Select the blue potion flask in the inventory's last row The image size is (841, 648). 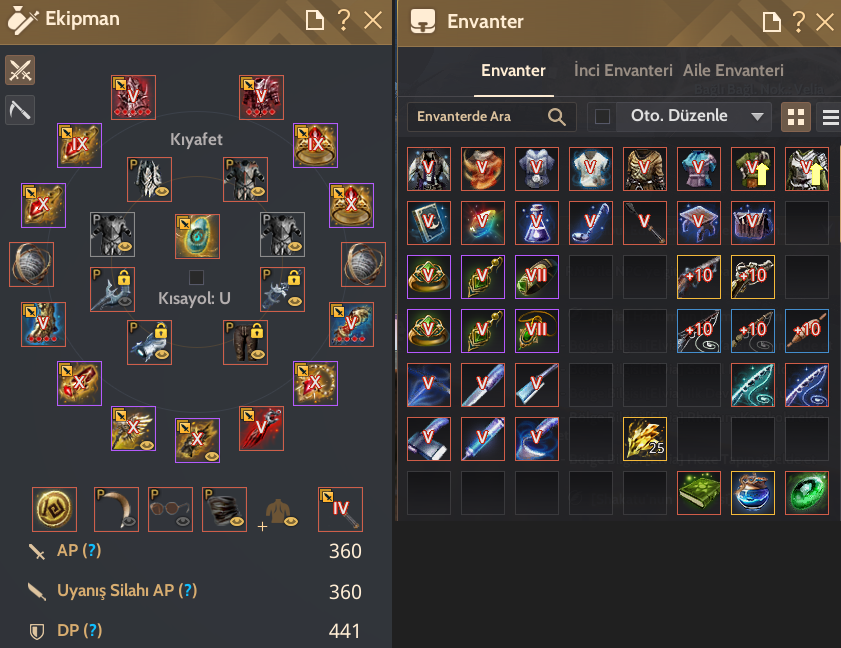[753, 493]
